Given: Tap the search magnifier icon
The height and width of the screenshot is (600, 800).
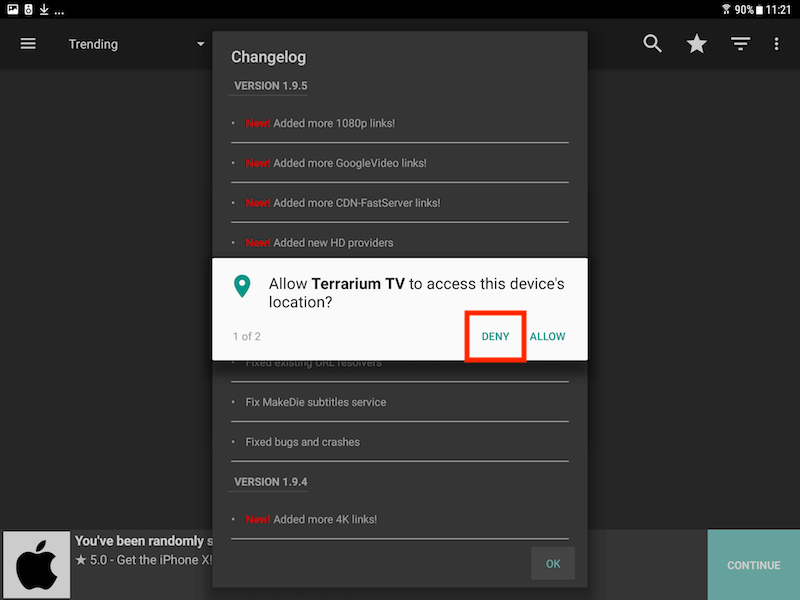Looking at the screenshot, I should click(652, 44).
